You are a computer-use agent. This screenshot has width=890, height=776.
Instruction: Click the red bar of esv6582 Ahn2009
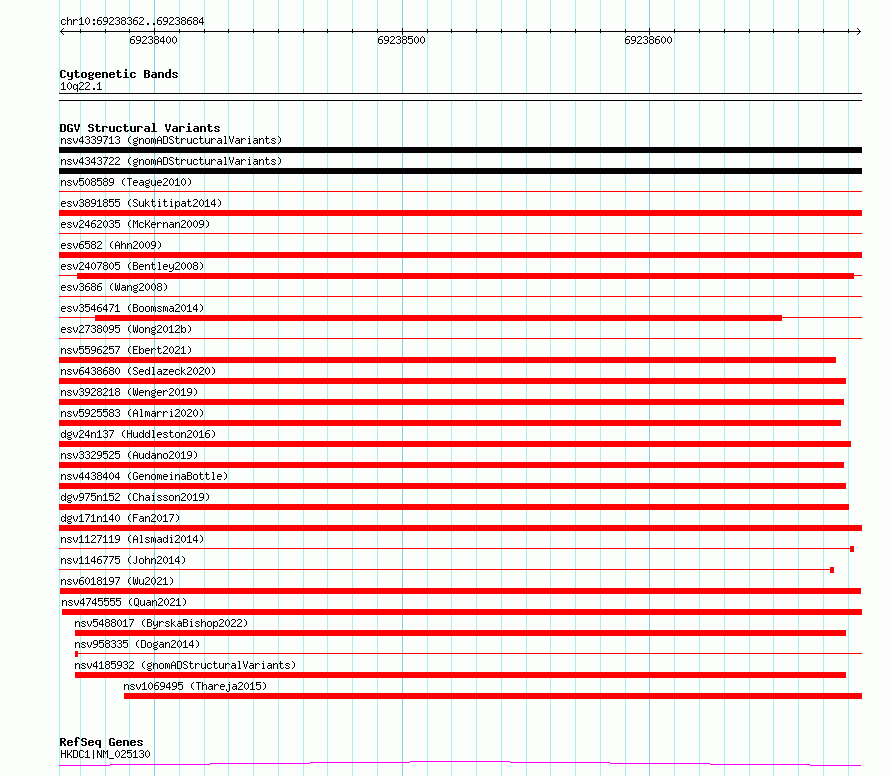[460, 255]
